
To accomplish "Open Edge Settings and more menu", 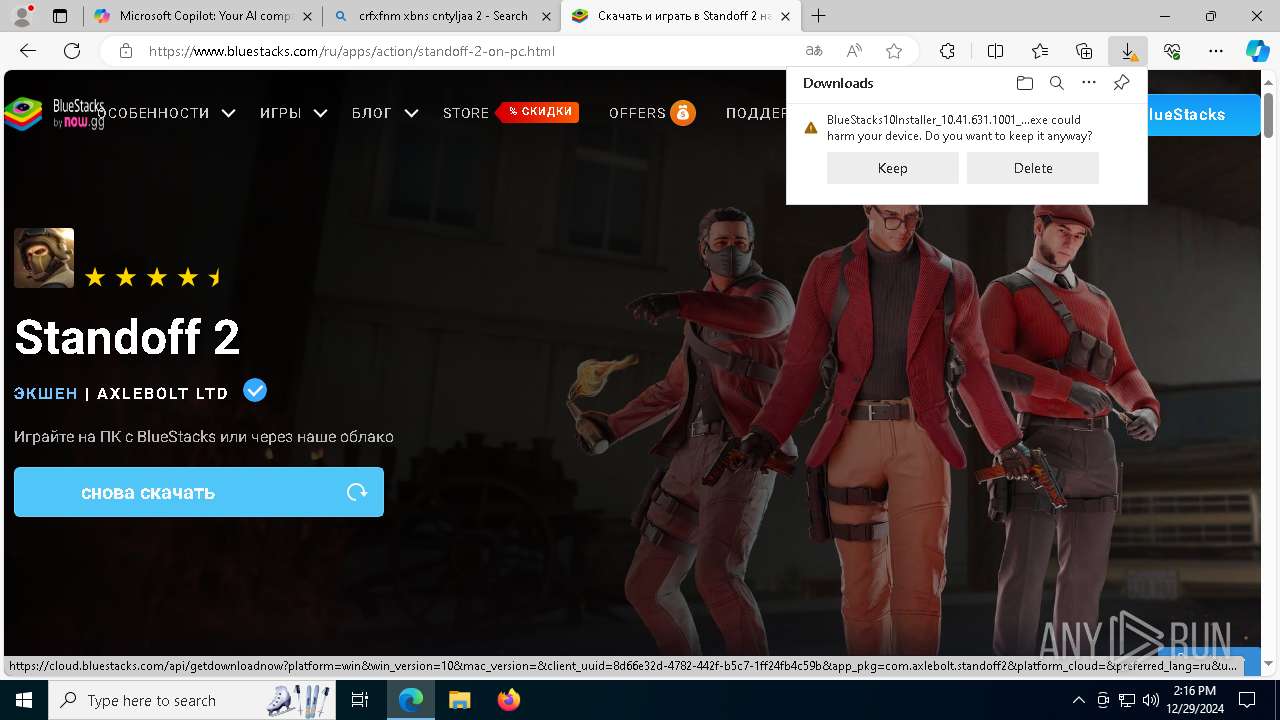I will [x=1216, y=51].
